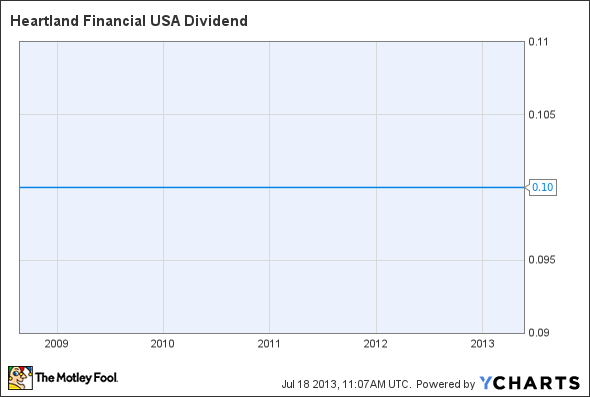Select the 2011 x-axis label
590x397 pixels.
tap(269, 344)
